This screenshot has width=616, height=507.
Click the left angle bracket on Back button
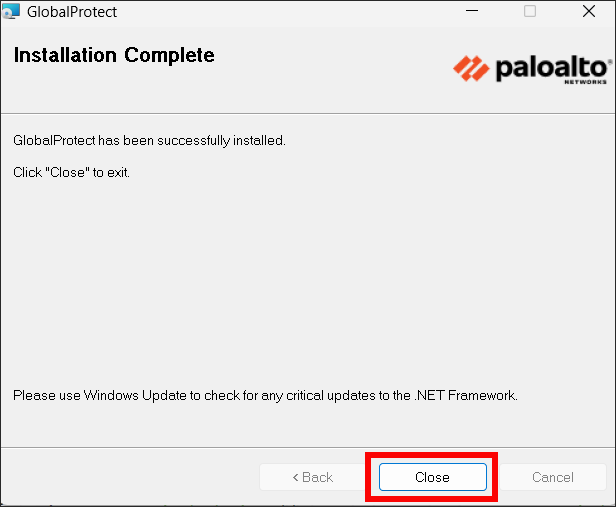pyautogui.click(x=295, y=478)
